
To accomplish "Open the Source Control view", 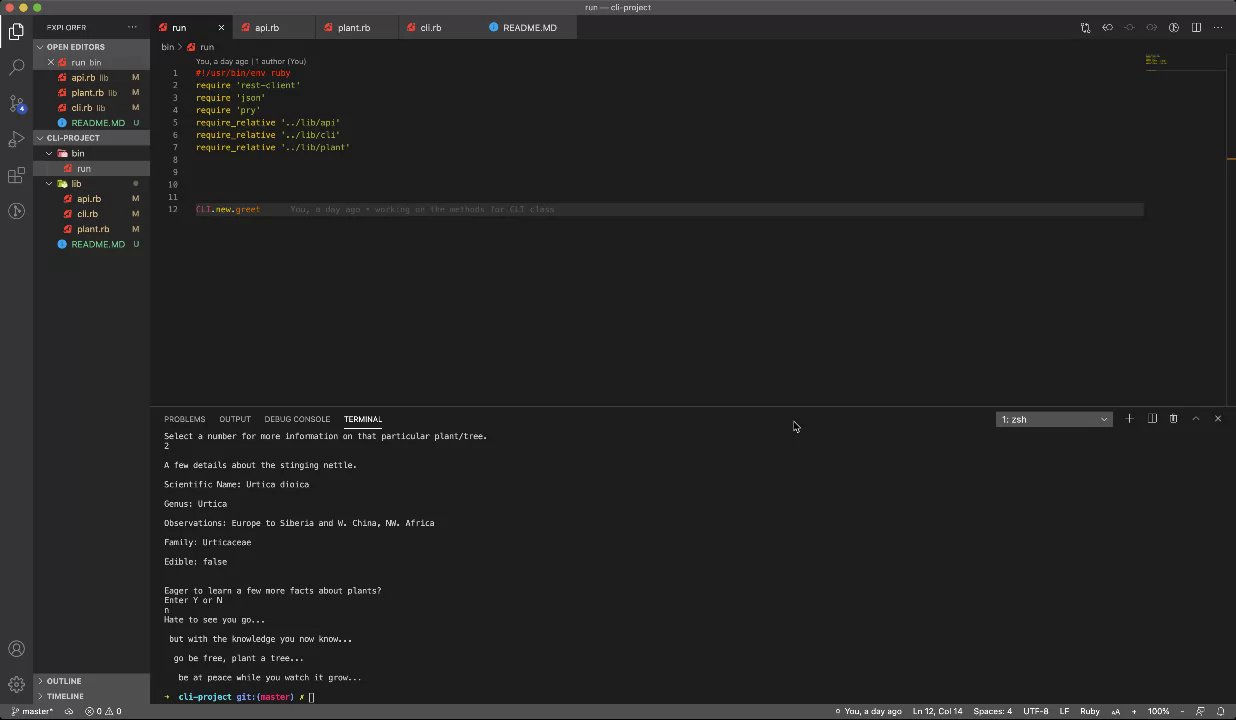I will 16,103.
